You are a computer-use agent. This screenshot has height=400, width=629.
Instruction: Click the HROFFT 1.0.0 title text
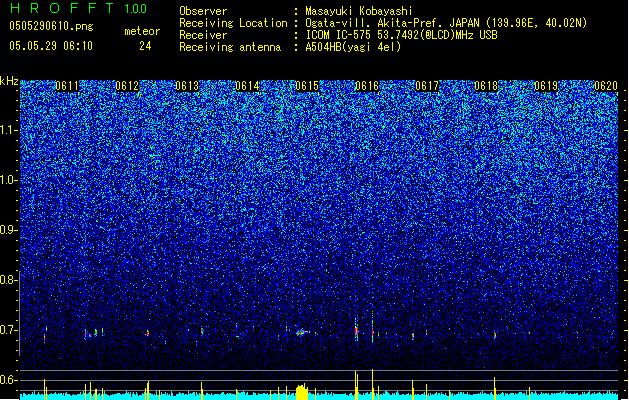point(78,8)
